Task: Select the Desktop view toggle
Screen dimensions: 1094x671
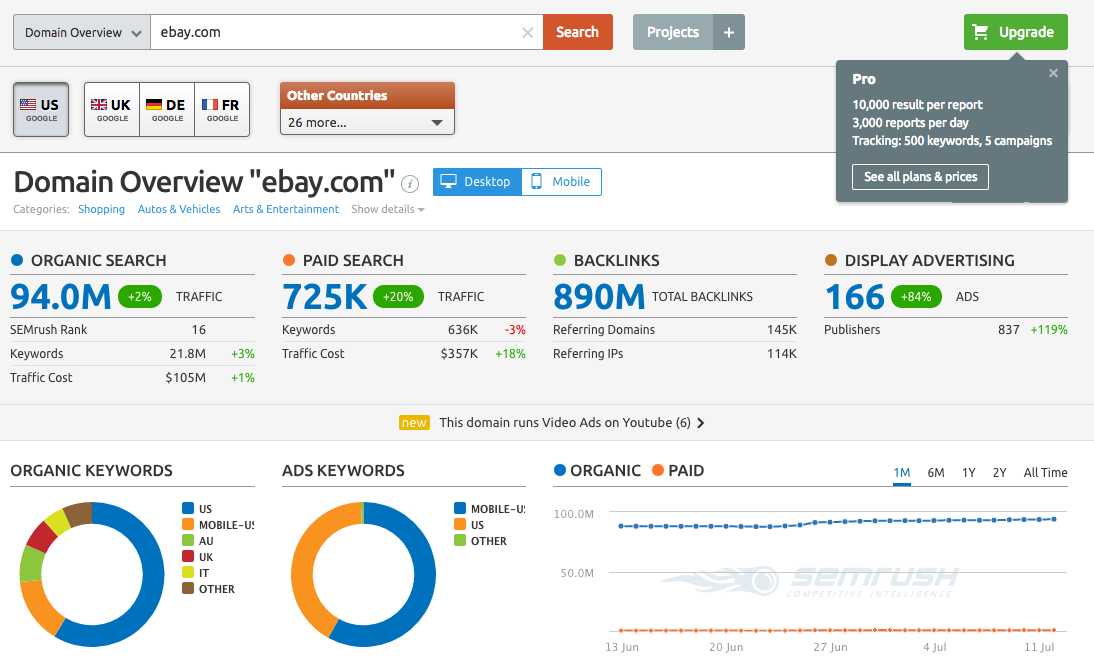Action: tap(477, 182)
